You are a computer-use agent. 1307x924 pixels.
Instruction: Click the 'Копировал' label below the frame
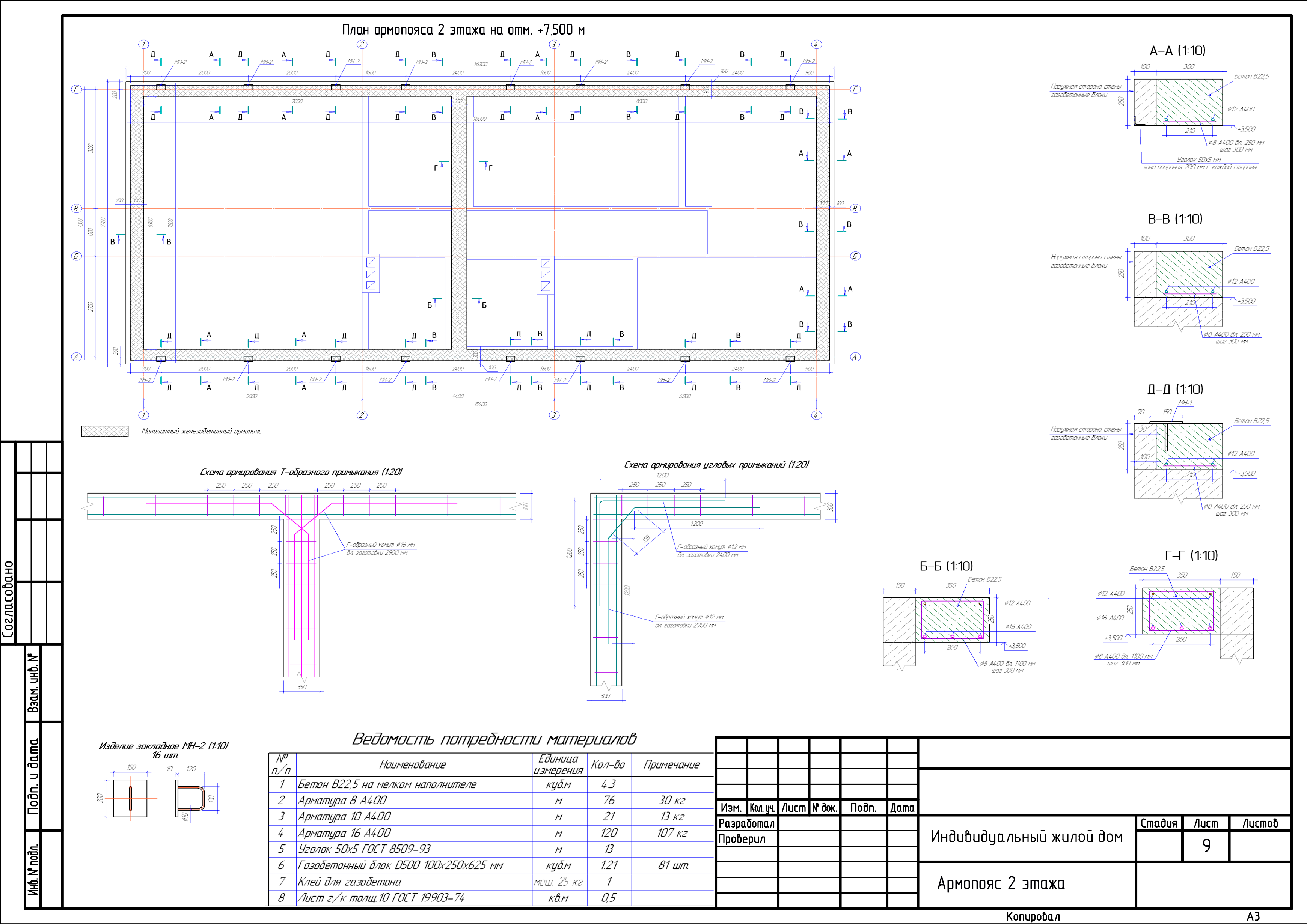point(1033,916)
